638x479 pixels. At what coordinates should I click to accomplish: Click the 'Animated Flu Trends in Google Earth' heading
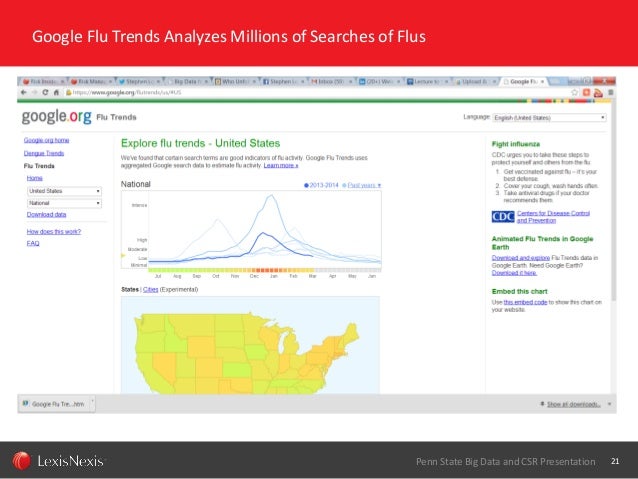[x=542, y=243]
